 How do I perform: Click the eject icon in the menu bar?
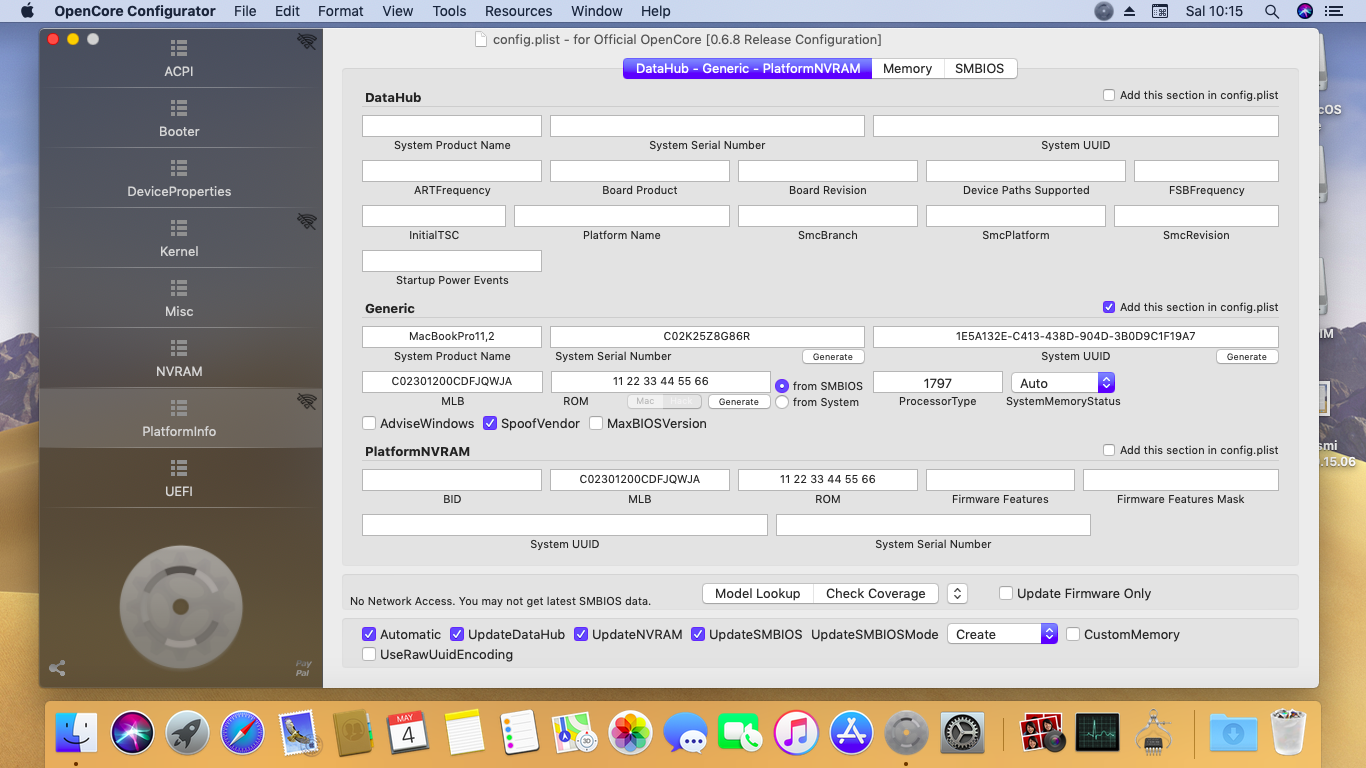tap(1130, 11)
